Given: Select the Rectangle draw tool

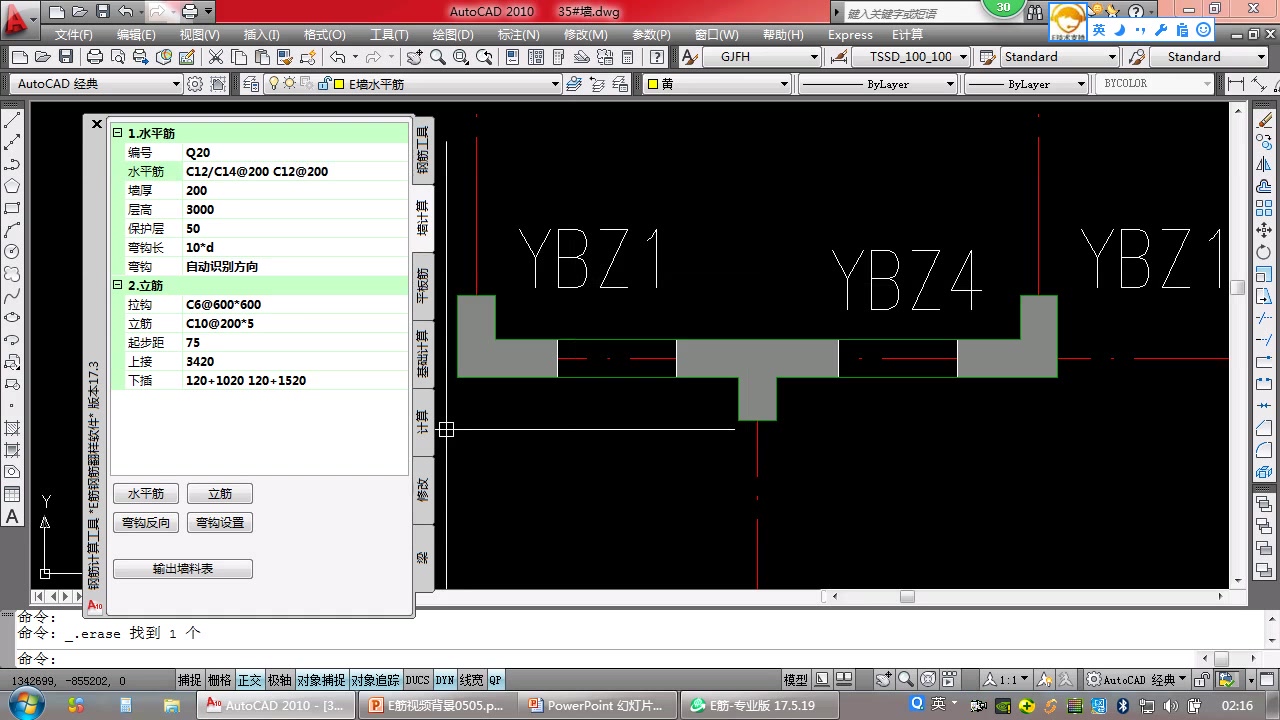Looking at the screenshot, I should (x=13, y=208).
